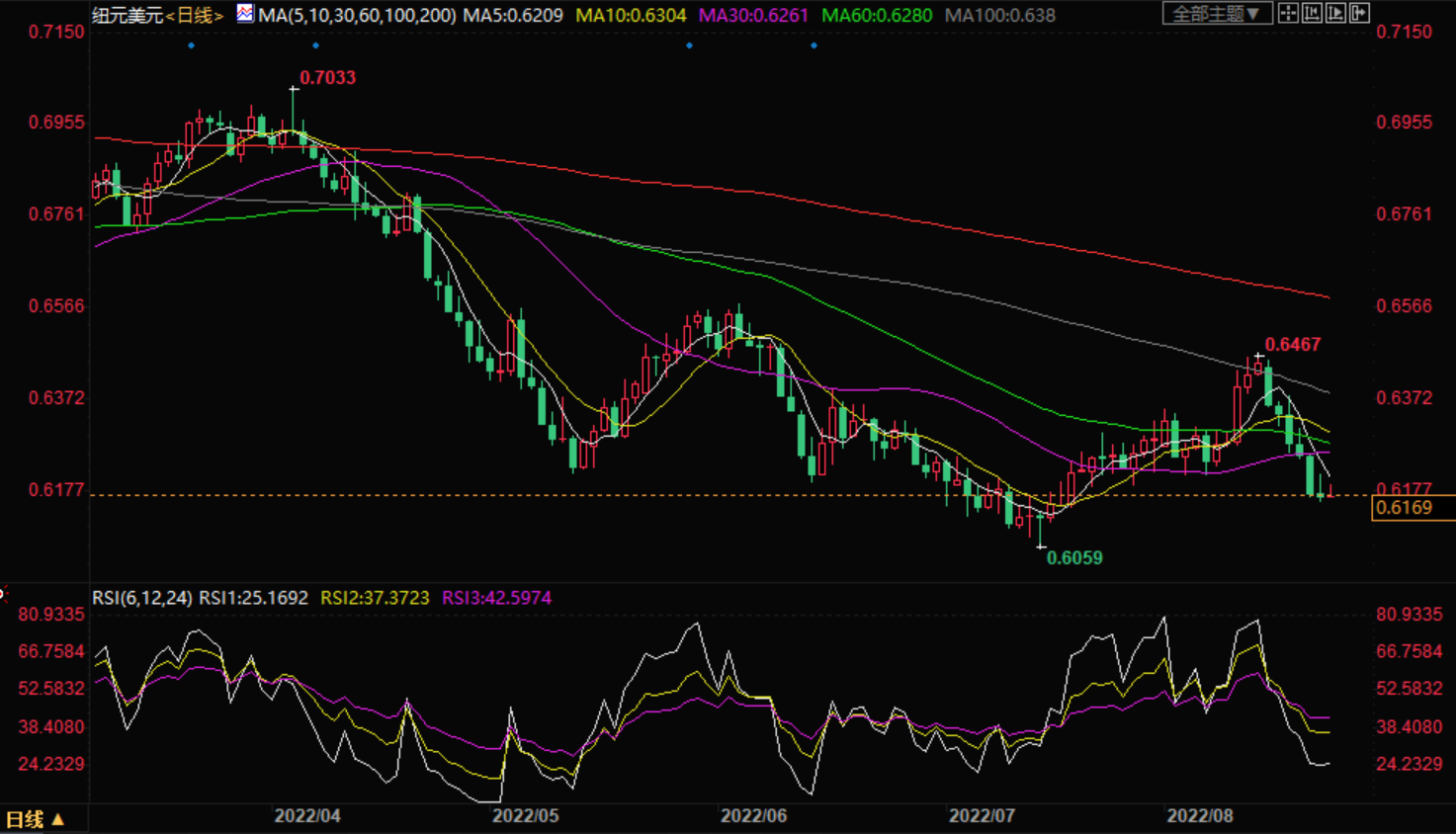Click the chart replay play icon
Screen dimensions: 1456x834
click(x=1335, y=14)
